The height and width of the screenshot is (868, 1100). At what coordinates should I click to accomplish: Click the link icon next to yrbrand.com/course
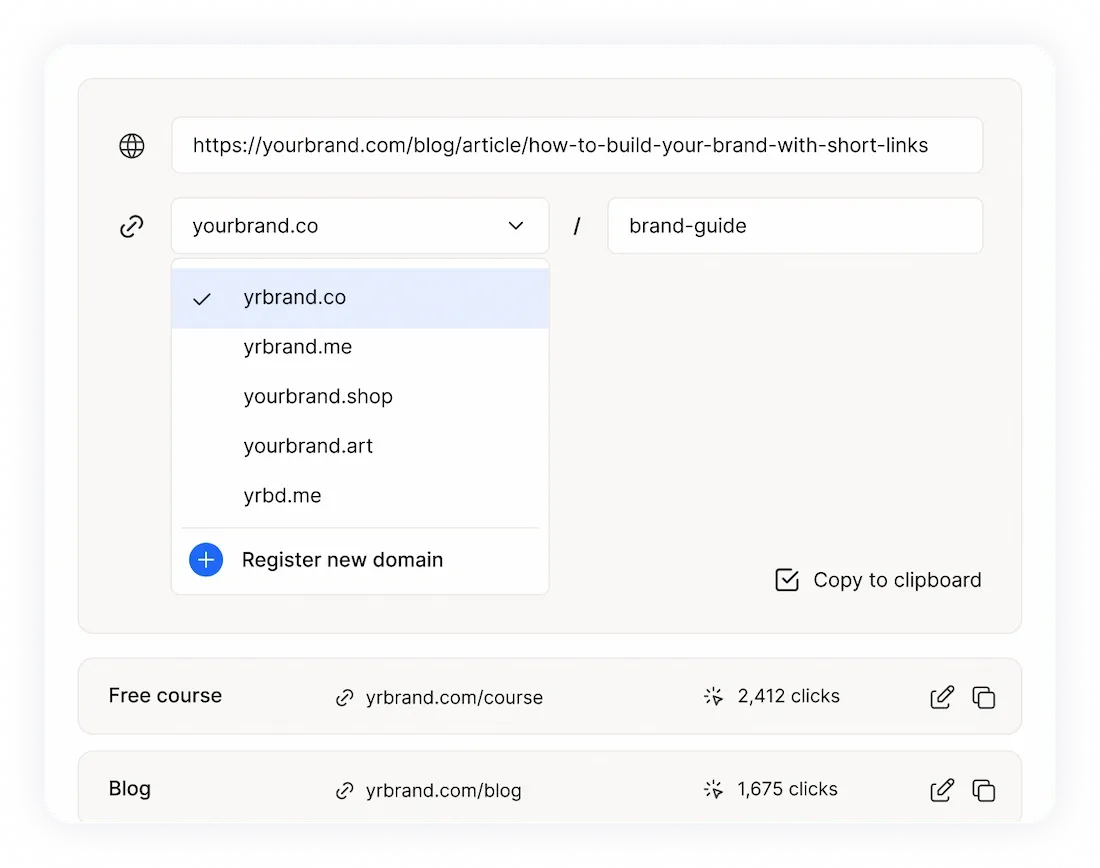click(x=344, y=697)
